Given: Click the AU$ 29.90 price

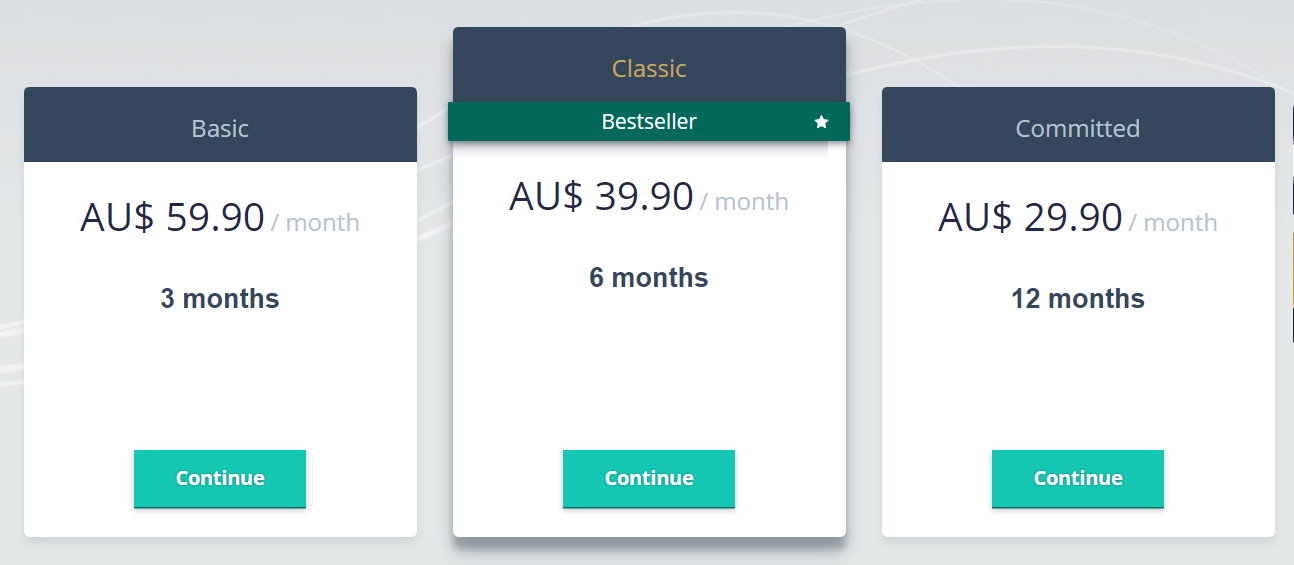Looking at the screenshot, I should click(x=1030, y=217).
